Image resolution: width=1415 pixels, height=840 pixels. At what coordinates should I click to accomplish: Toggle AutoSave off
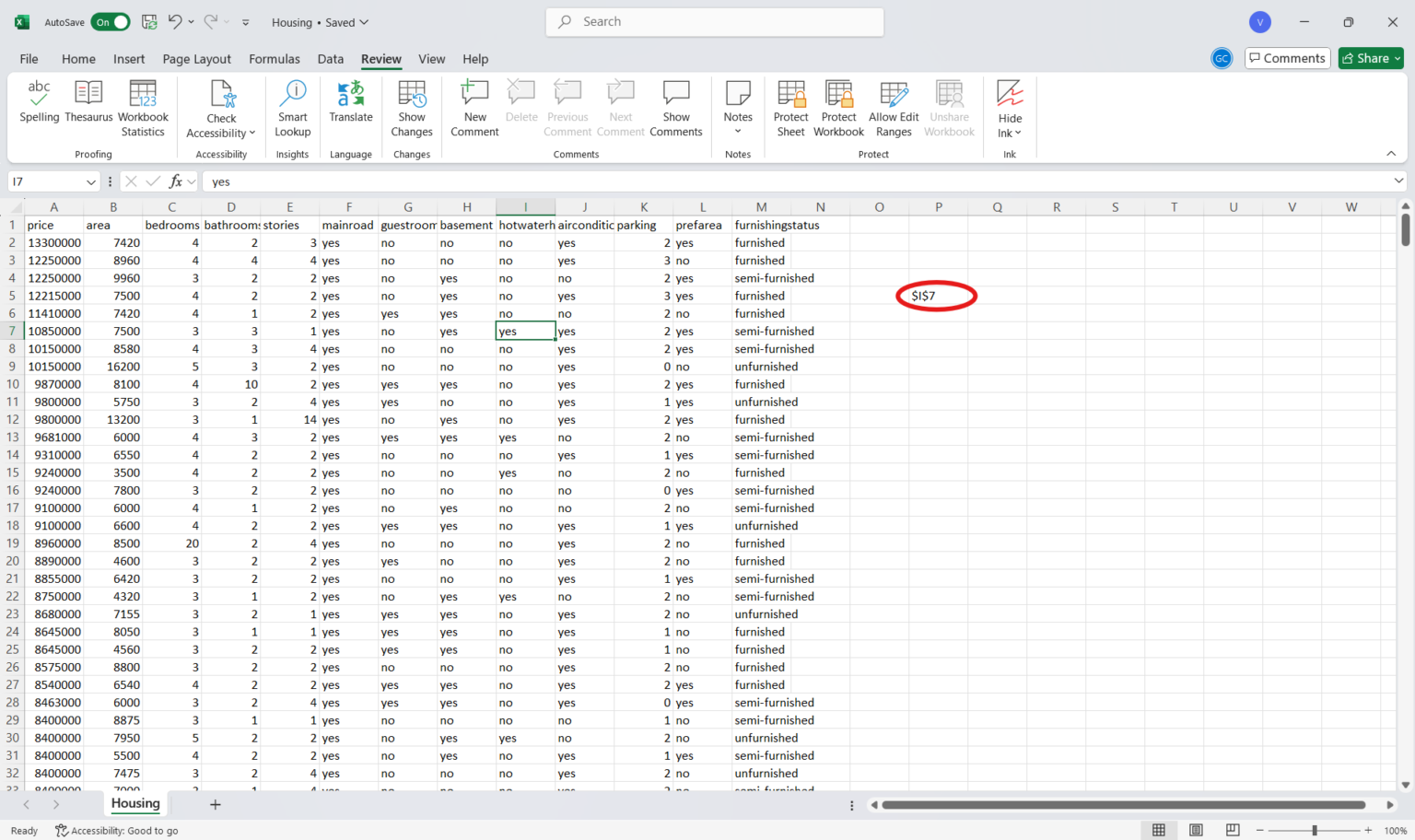click(x=111, y=21)
